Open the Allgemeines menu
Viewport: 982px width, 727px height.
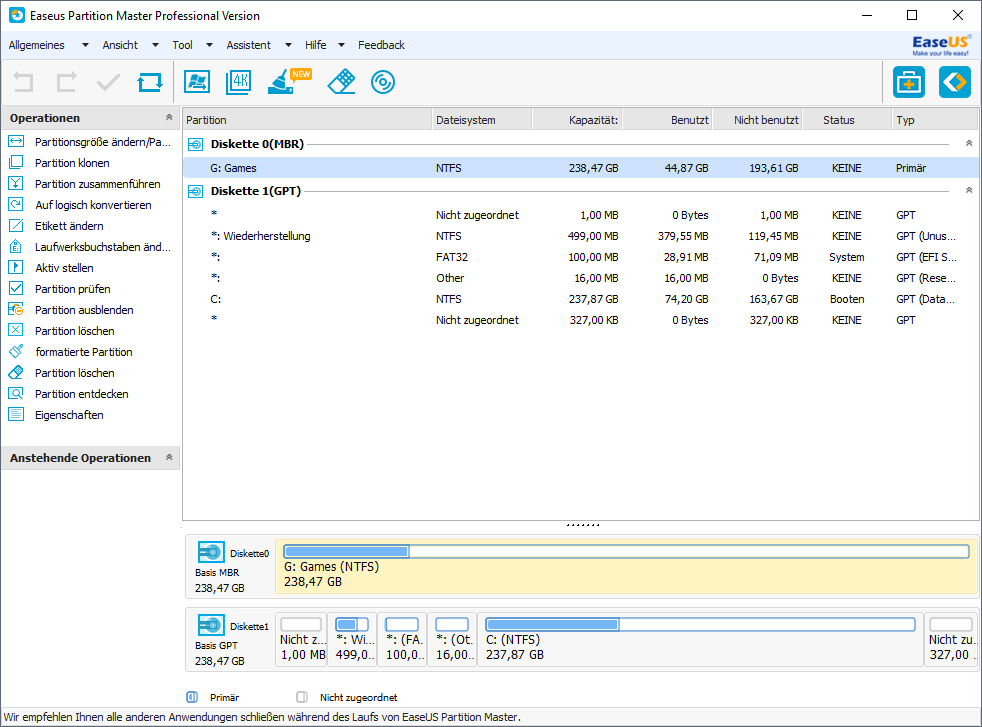pos(36,45)
